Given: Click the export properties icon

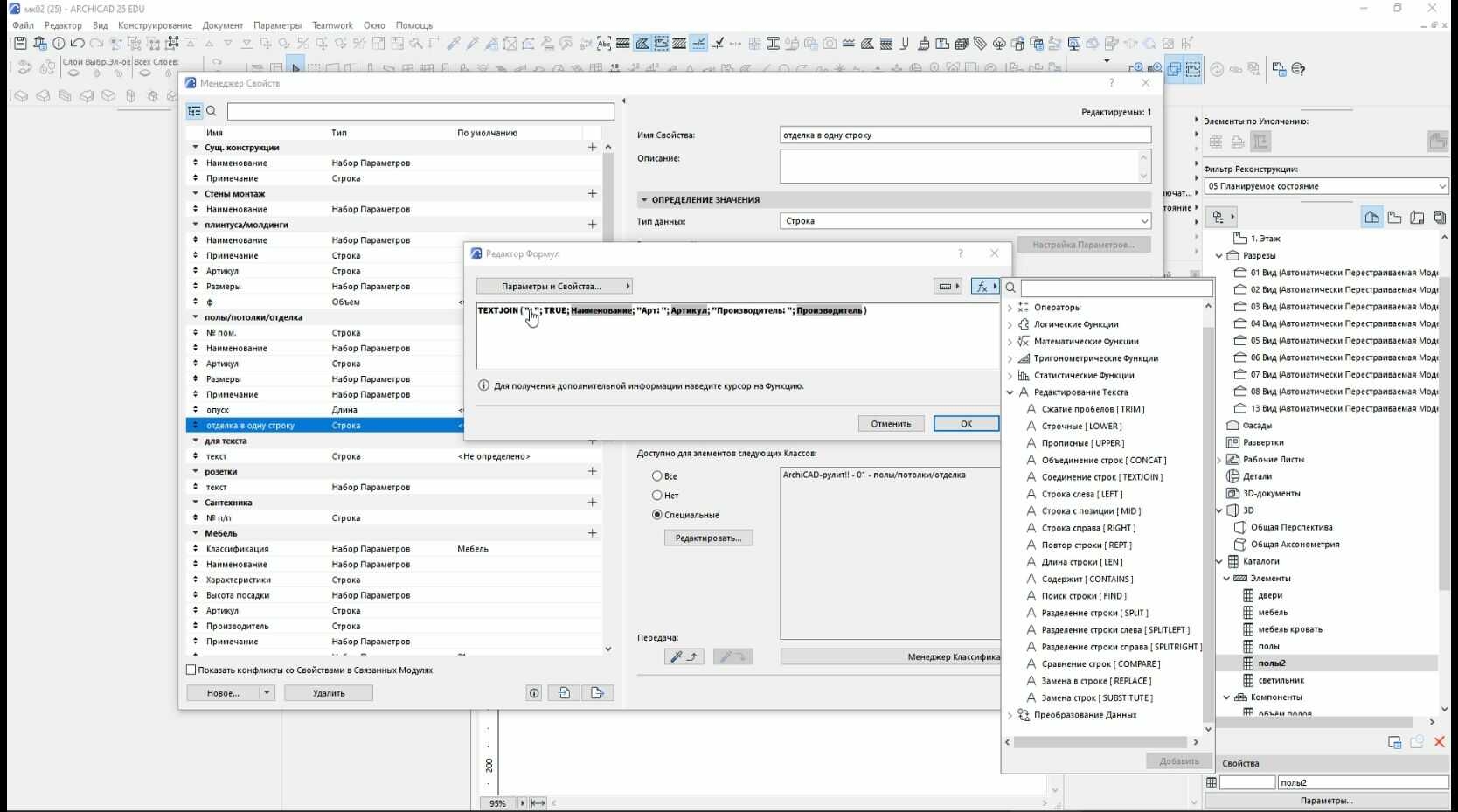Looking at the screenshot, I should click(x=597, y=693).
